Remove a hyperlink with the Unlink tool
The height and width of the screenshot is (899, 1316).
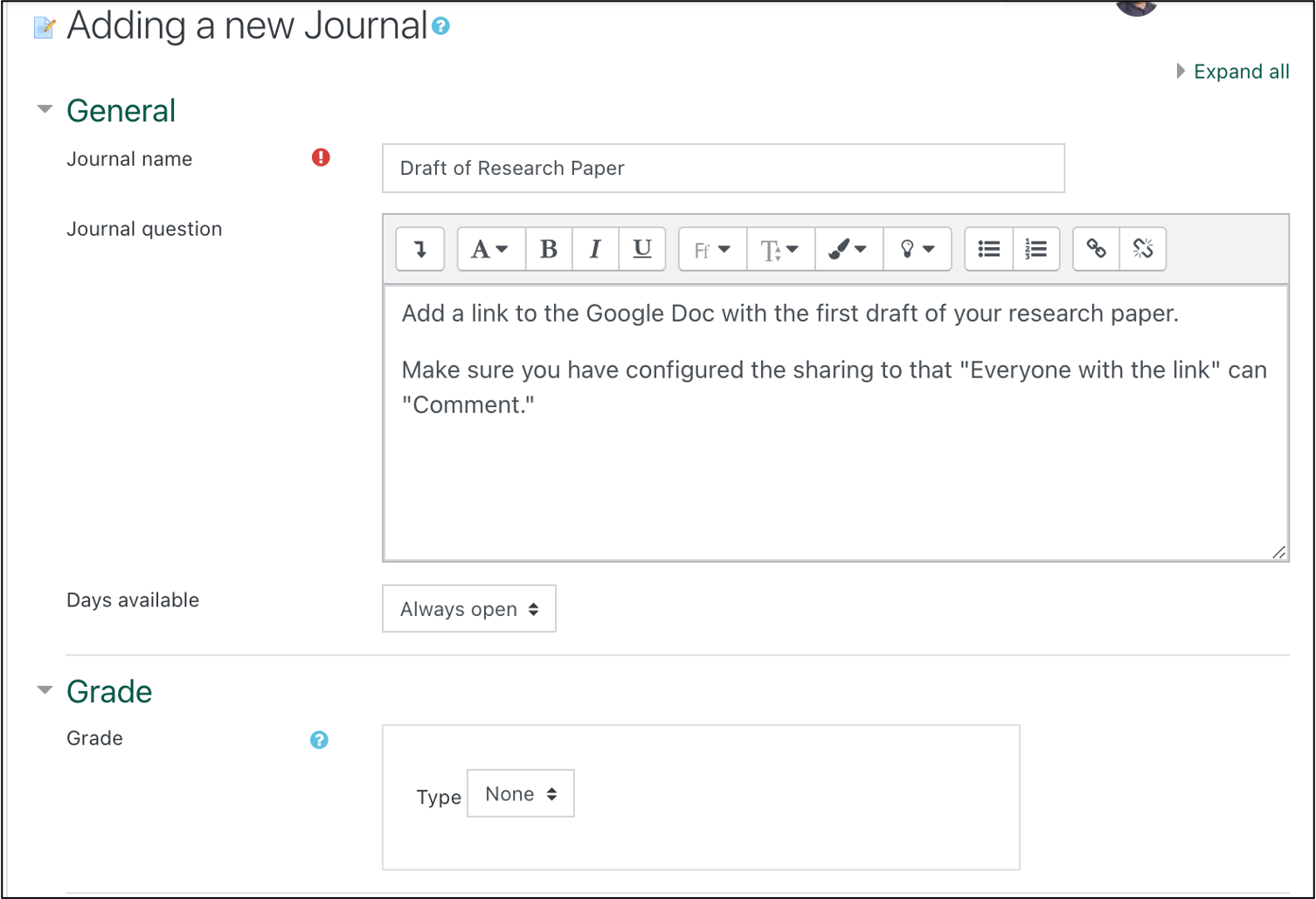click(1143, 249)
